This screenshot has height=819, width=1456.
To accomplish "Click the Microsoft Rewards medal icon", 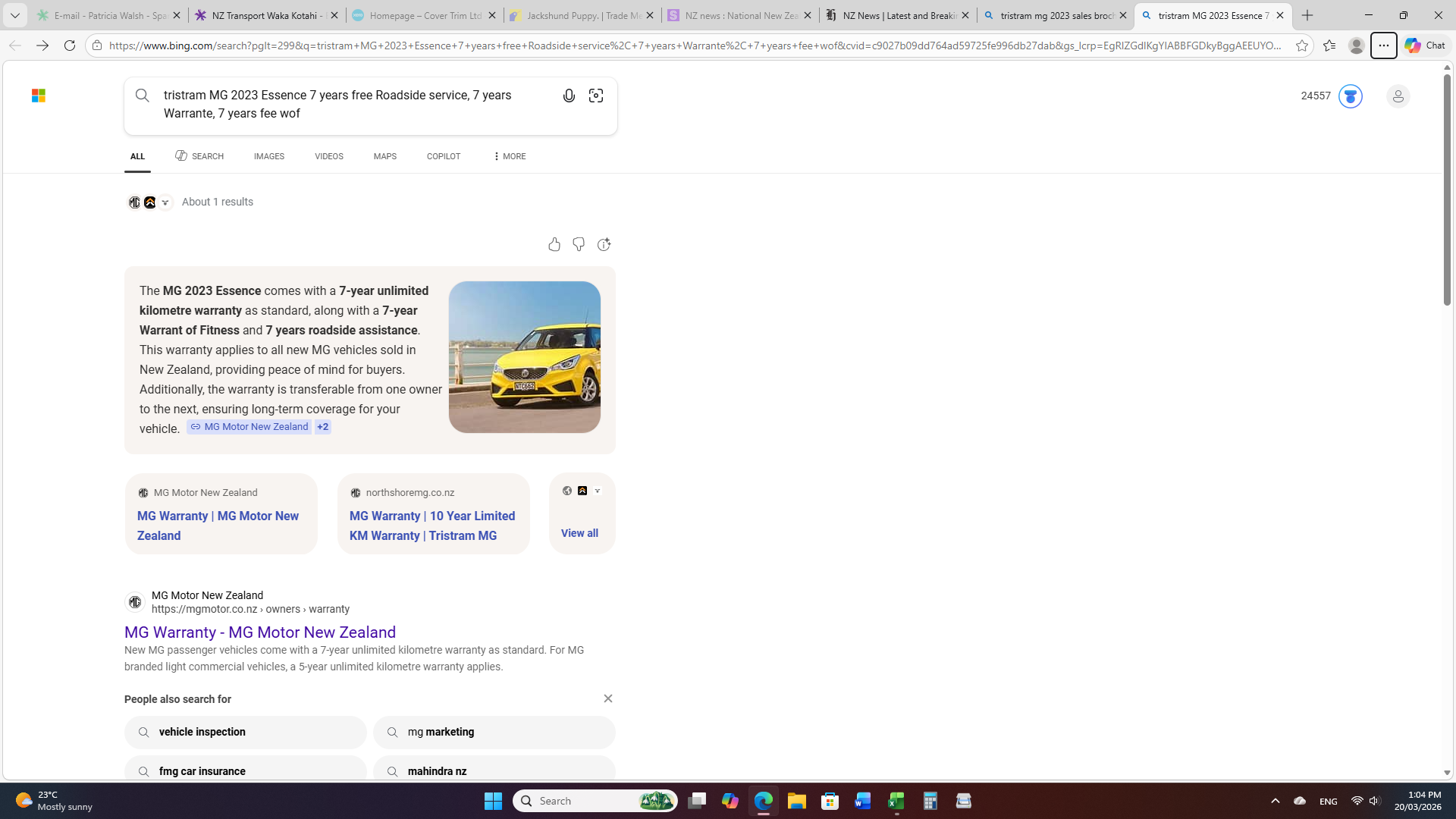I will [1350, 96].
